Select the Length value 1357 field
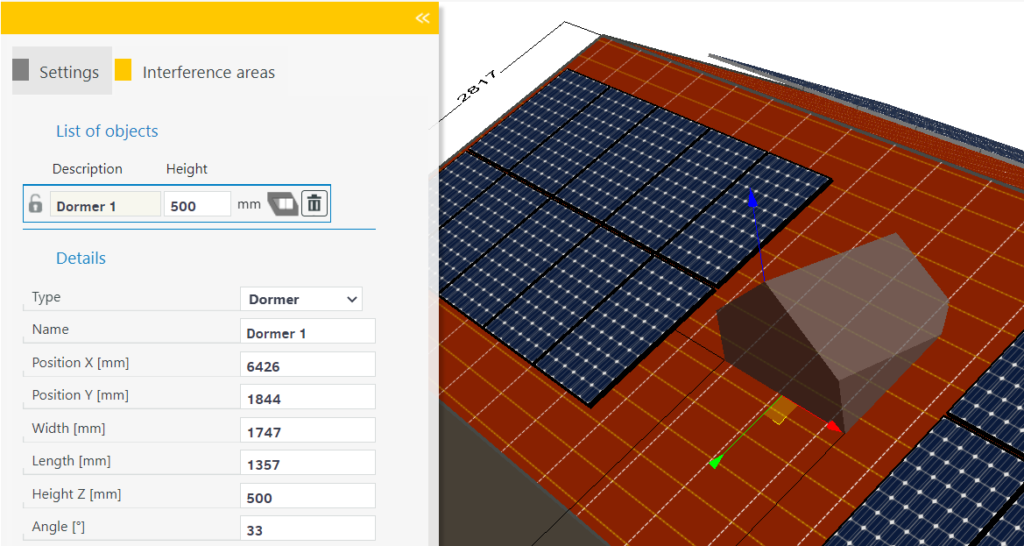The width and height of the screenshot is (1024, 546). click(307, 464)
